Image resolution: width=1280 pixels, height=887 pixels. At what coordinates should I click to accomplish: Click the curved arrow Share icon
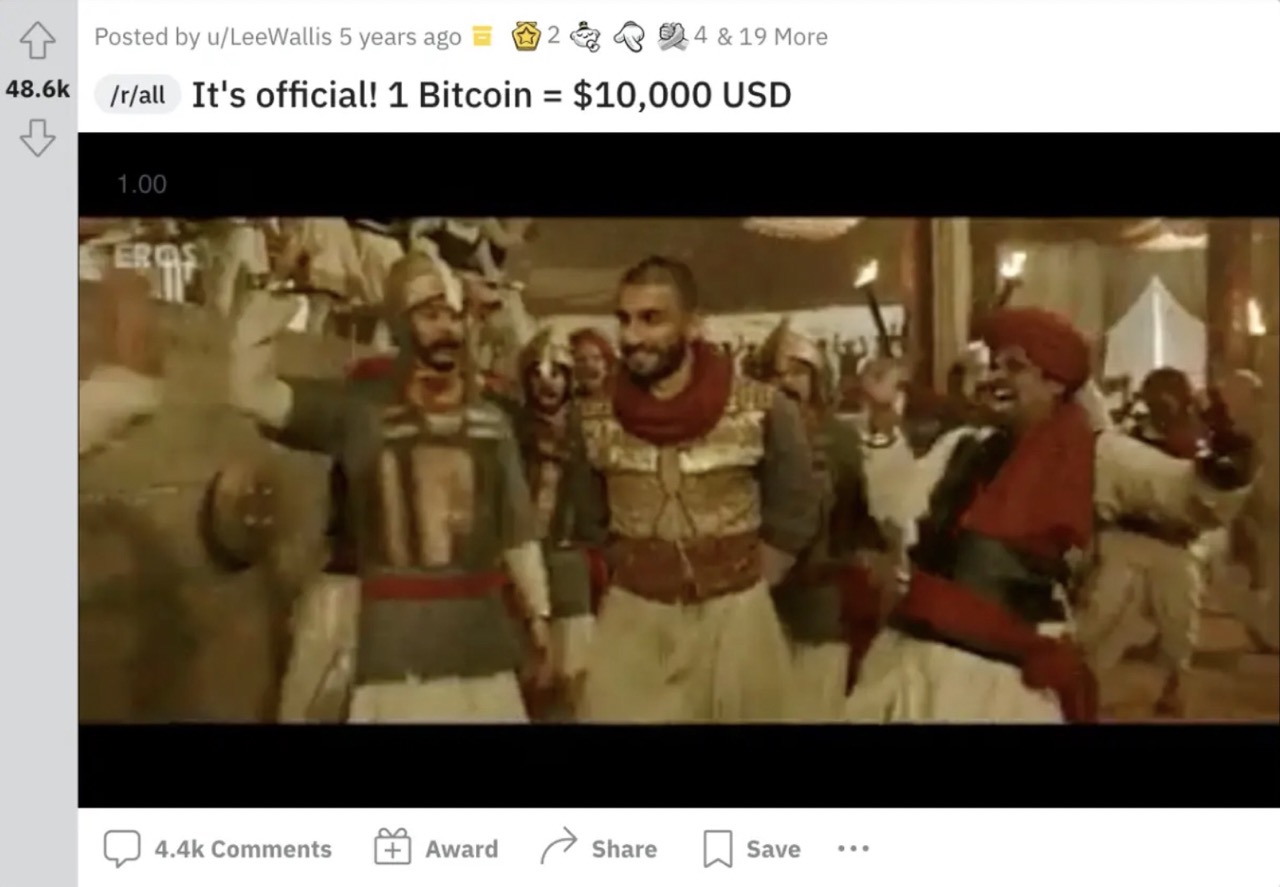[559, 848]
